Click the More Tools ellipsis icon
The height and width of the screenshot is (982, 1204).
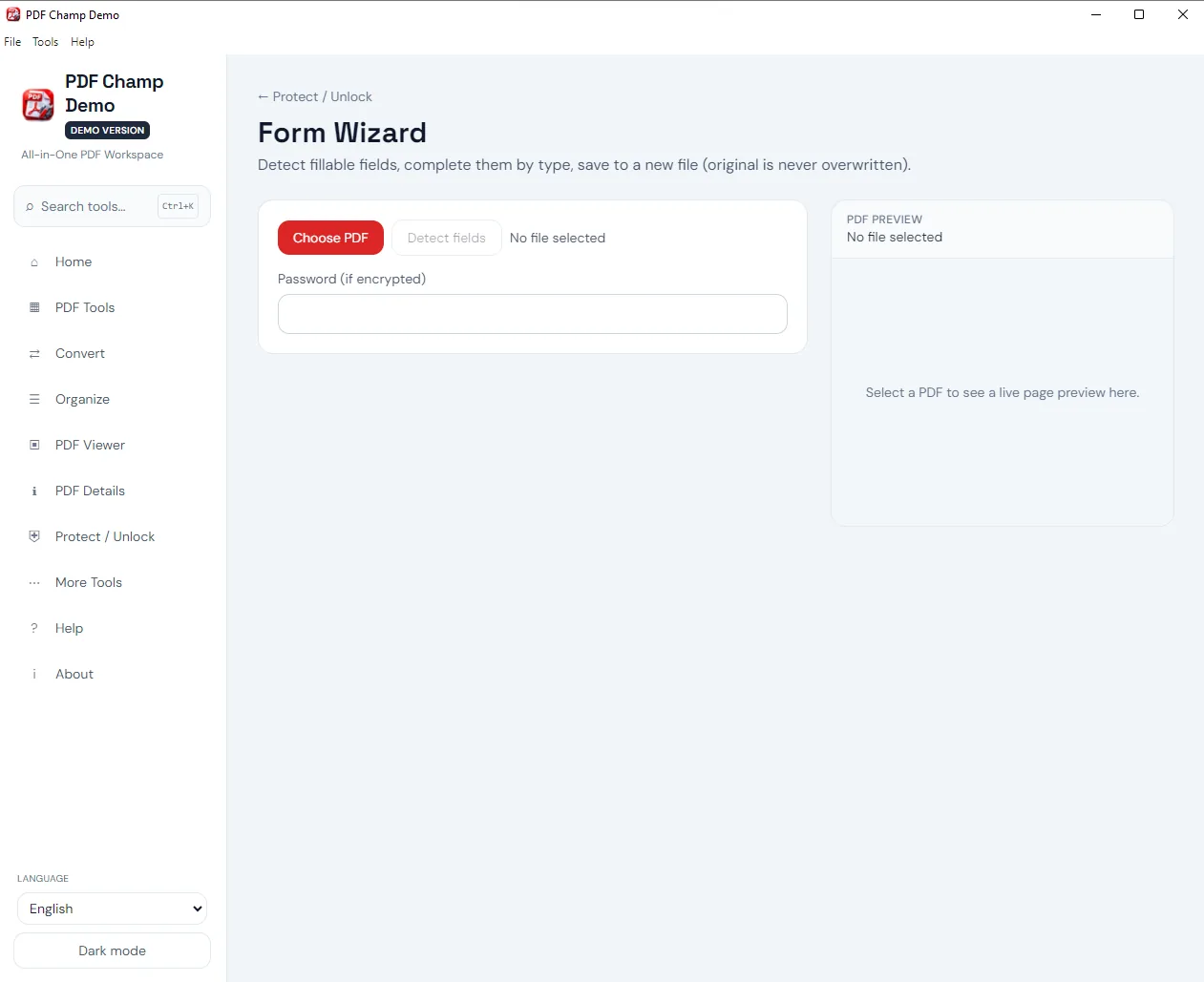(x=34, y=583)
